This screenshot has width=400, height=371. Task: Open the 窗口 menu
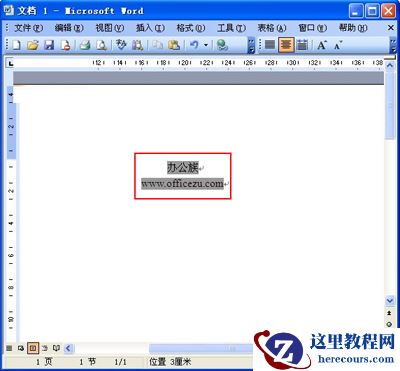313,28
